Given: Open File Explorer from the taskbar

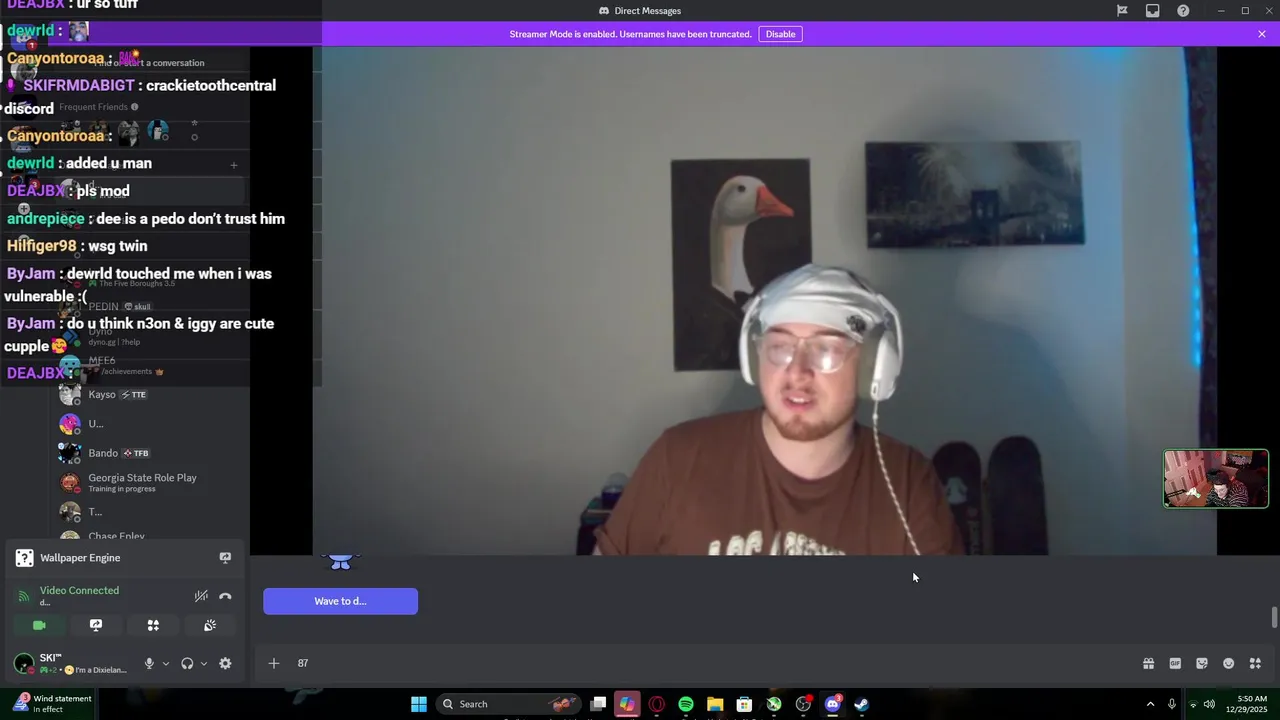Looking at the screenshot, I should click(x=715, y=704).
